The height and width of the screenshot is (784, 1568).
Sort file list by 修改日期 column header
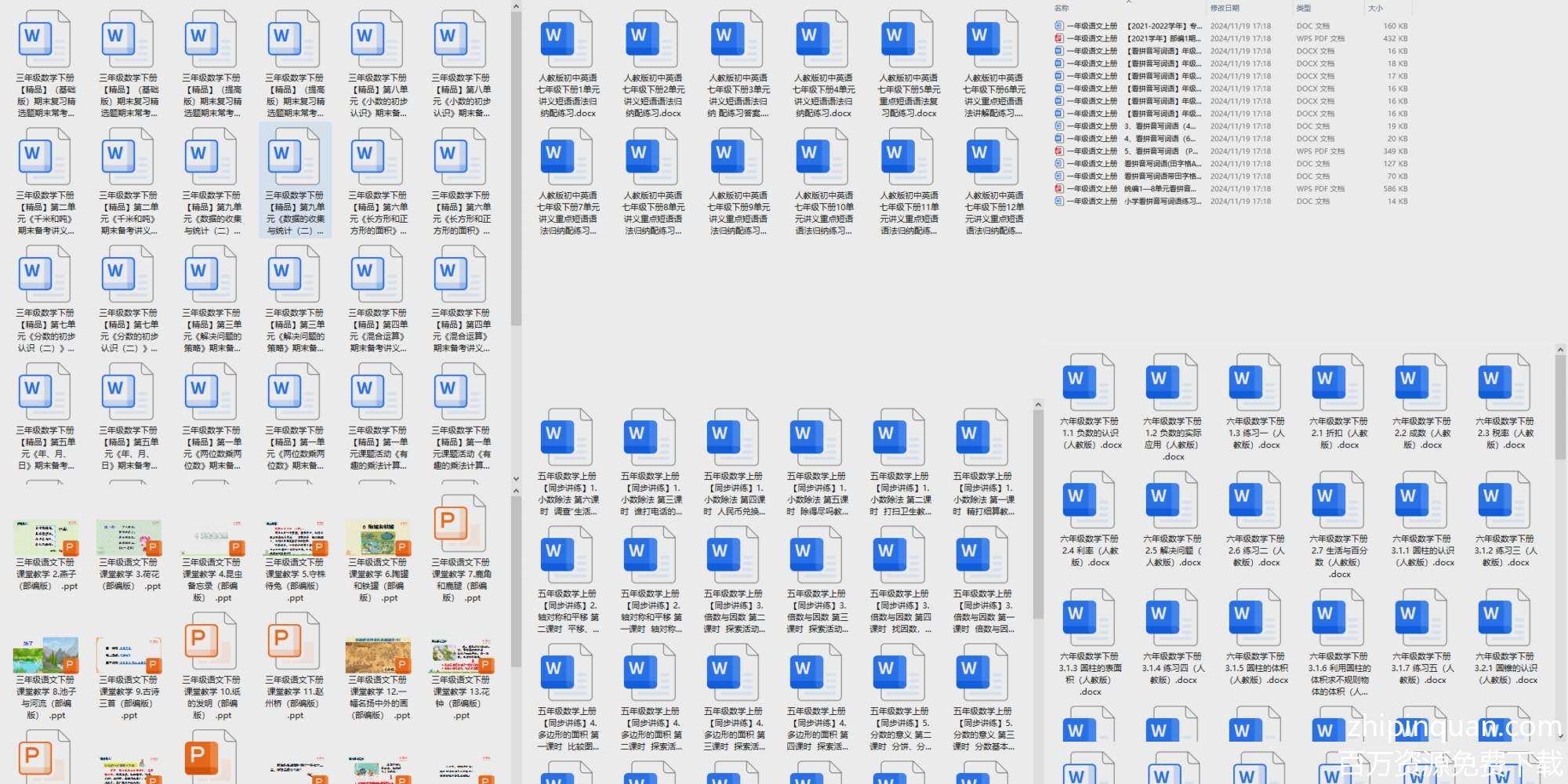tap(1225, 8)
